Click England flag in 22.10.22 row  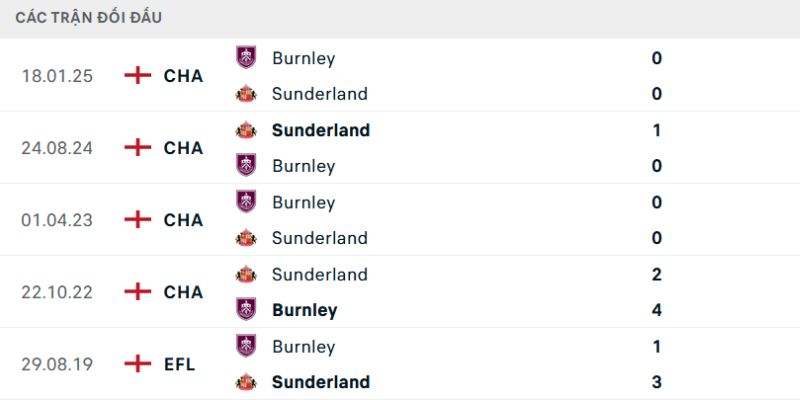(137, 292)
